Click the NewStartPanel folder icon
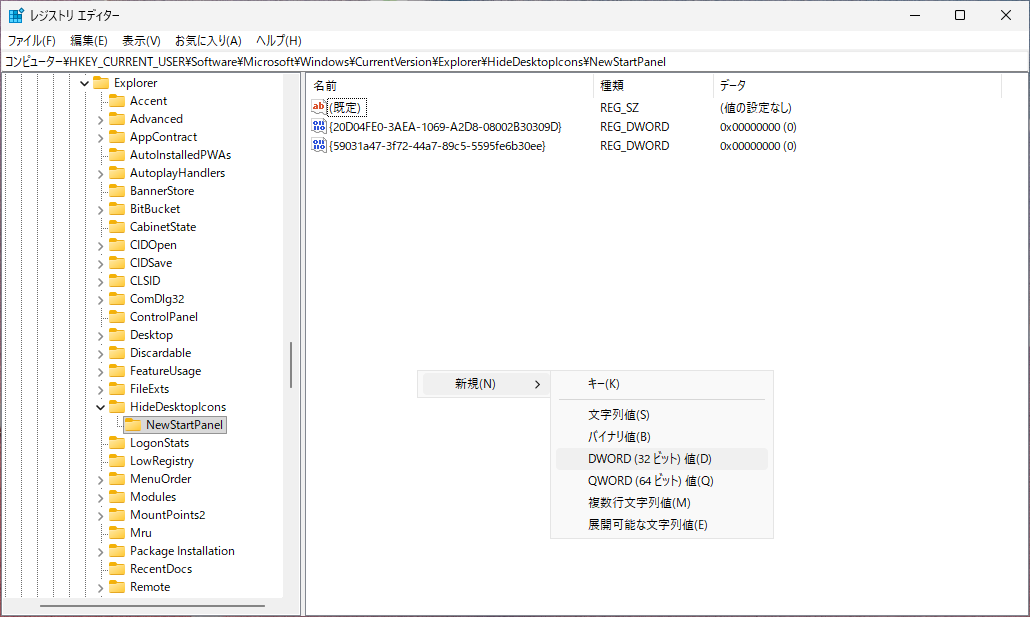The height and width of the screenshot is (617, 1030). [x=132, y=425]
